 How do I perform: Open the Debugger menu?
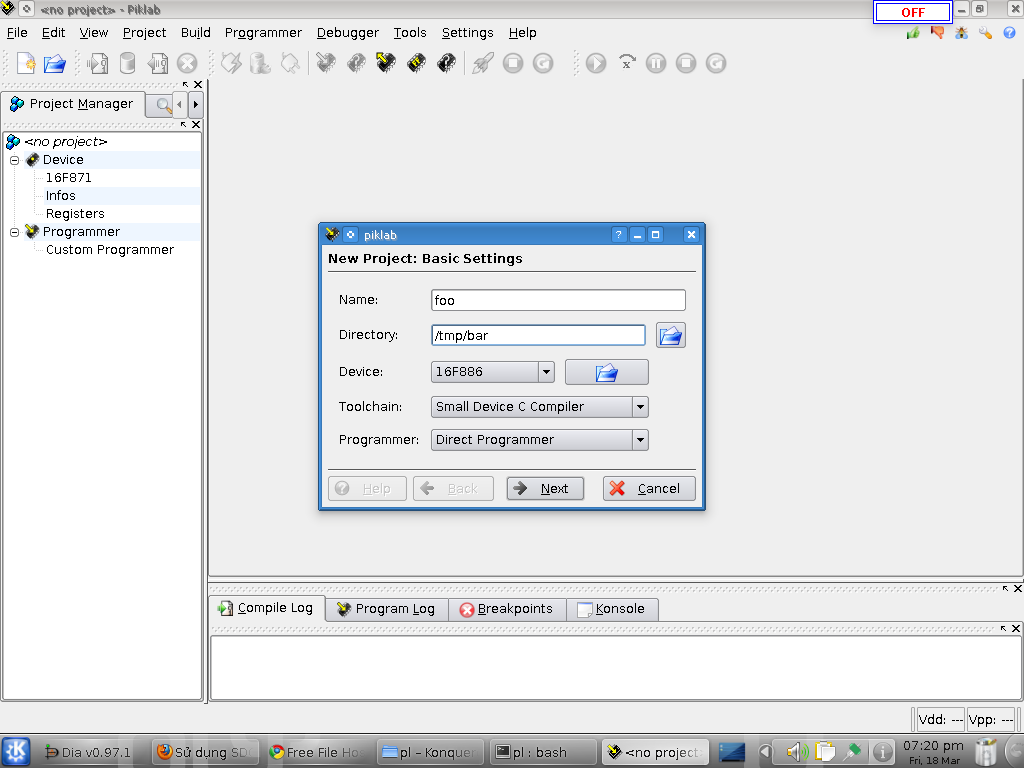tap(347, 32)
